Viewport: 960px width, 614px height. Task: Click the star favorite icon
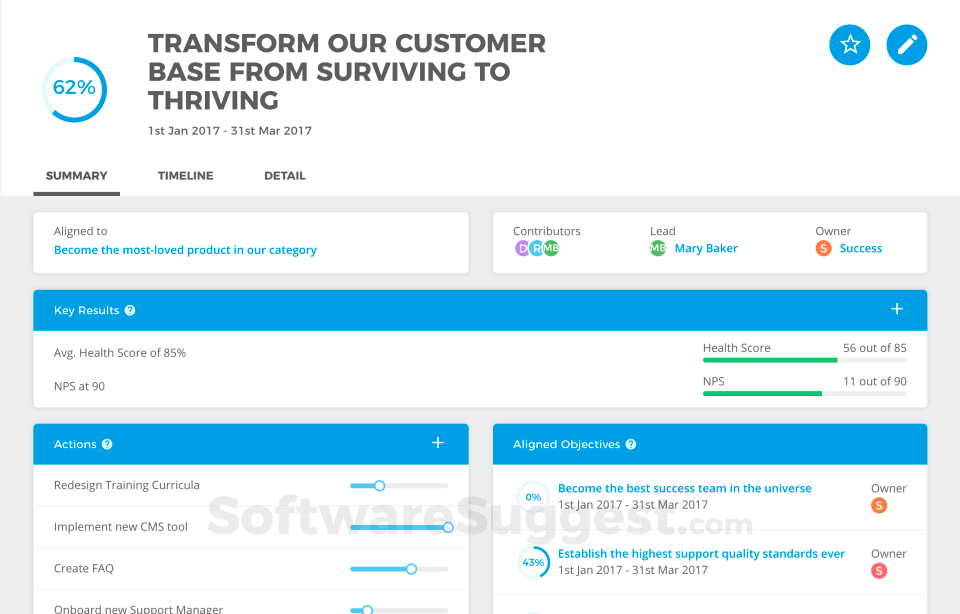pos(850,45)
